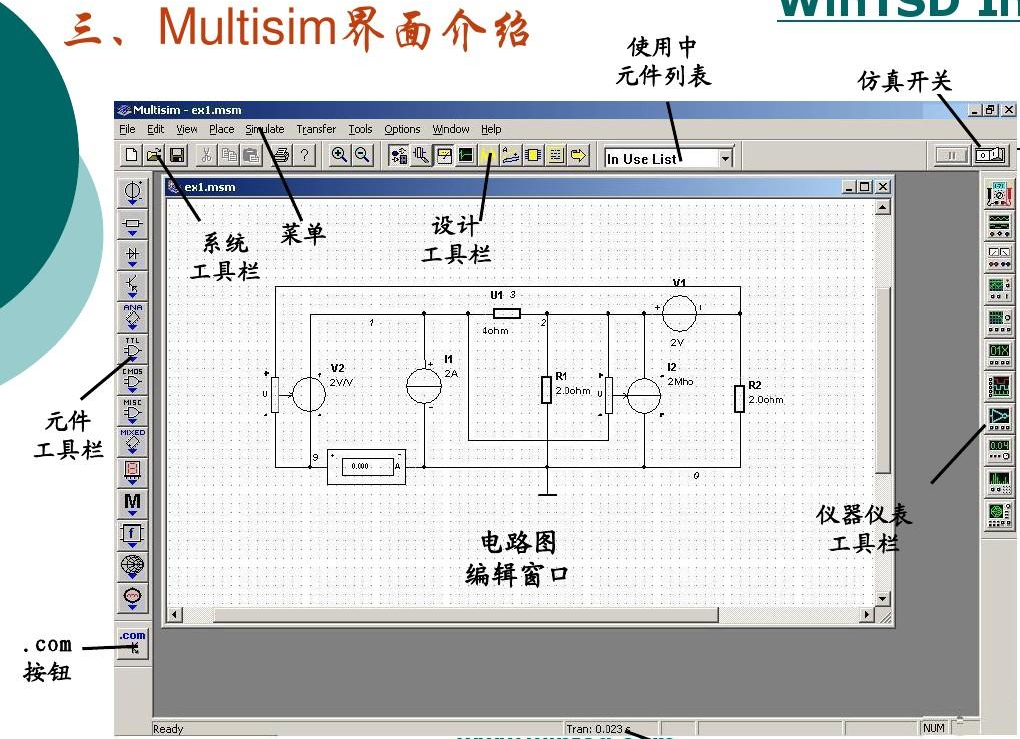The height and width of the screenshot is (739, 1020).
Task: Open the postprocessor design button
Action: click(x=511, y=155)
